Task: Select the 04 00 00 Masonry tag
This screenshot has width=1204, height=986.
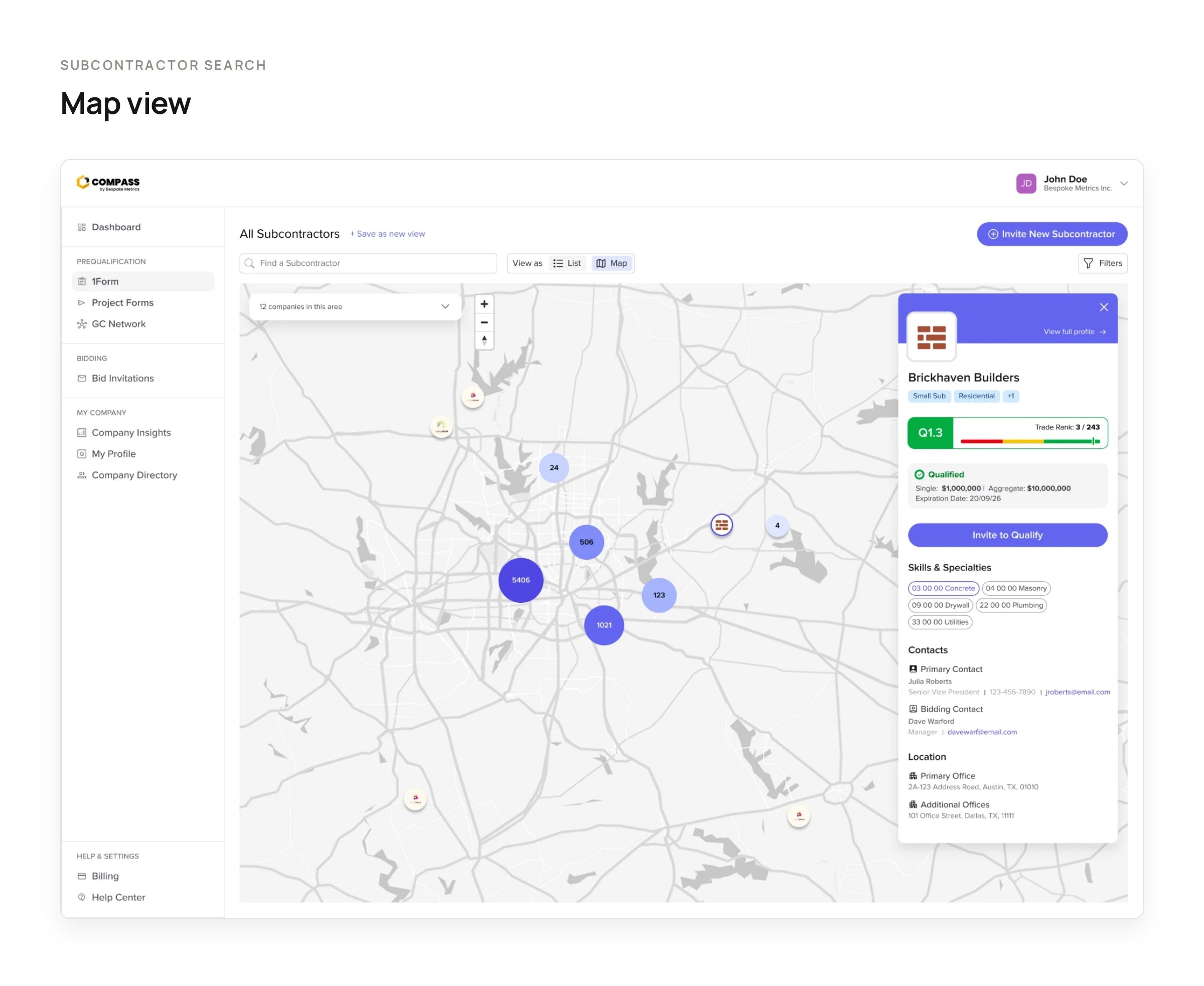Action: point(1016,588)
